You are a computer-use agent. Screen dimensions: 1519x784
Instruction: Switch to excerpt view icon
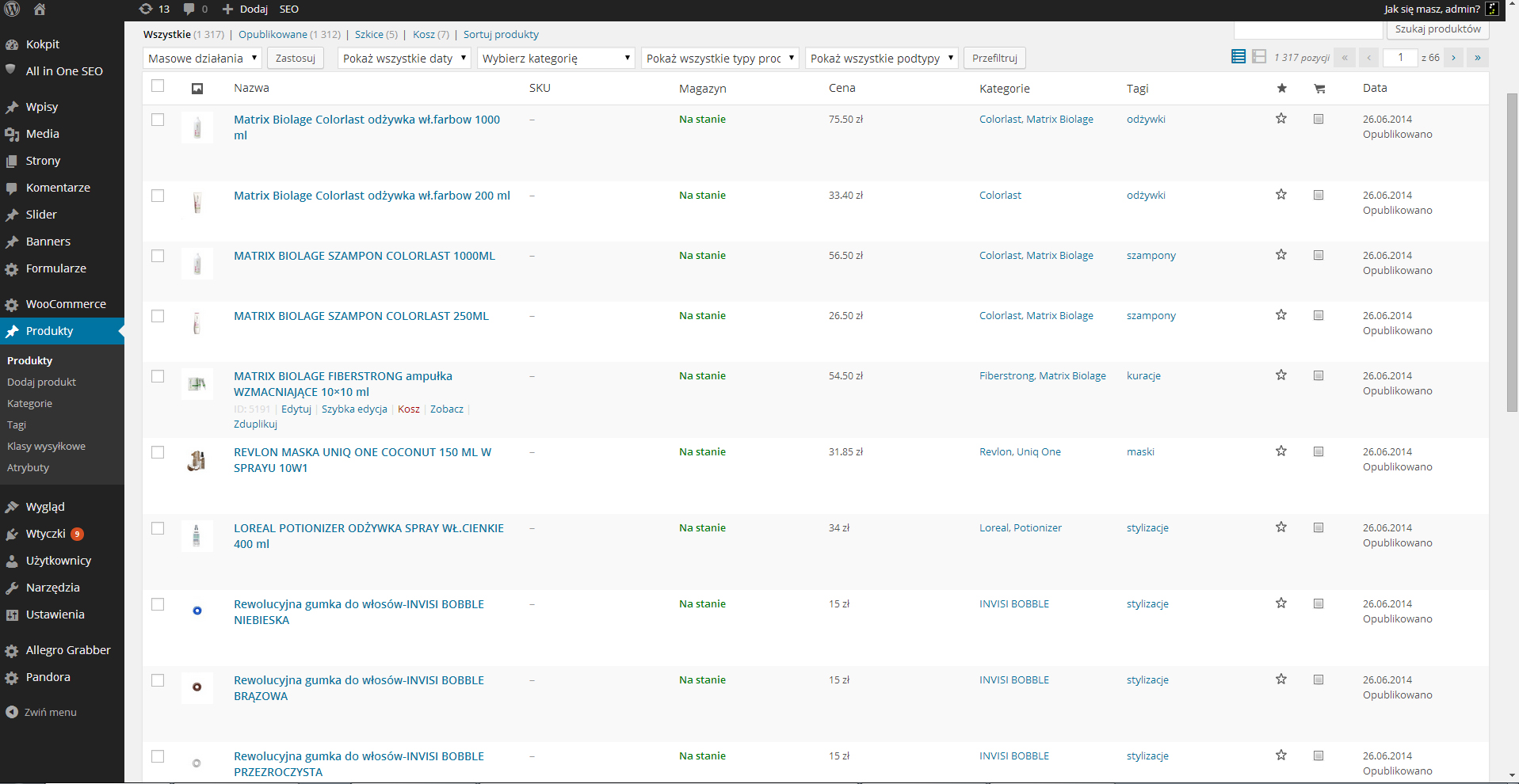[x=1259, y=56]
